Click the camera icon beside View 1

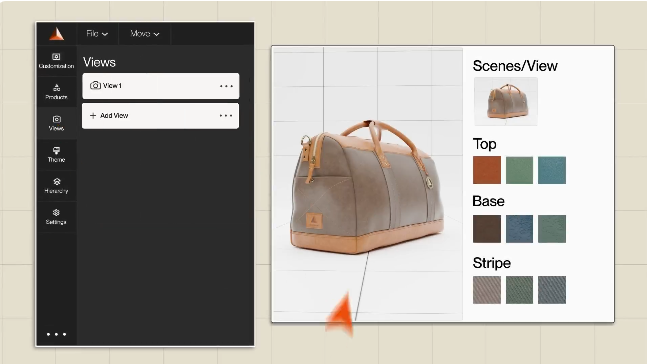pos(95,85)
